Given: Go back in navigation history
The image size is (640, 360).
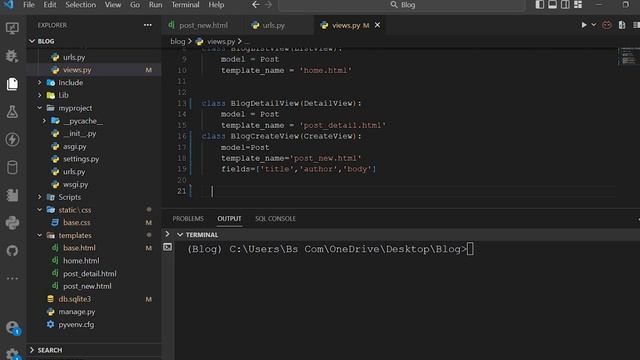Looking at the screenshot, I should tap(256, 4).
